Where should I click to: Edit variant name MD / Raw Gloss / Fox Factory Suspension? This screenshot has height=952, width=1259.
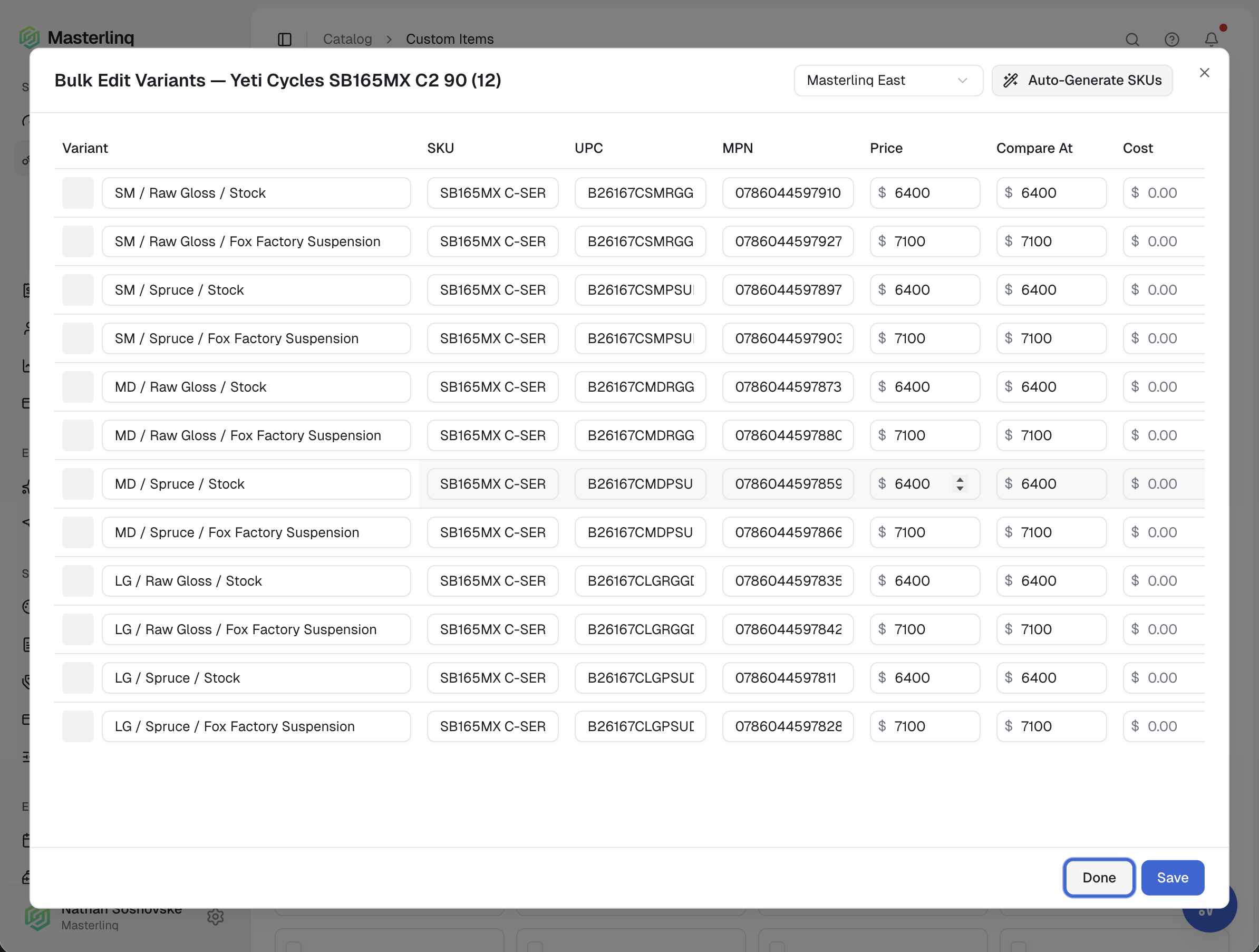coord(256,435)
